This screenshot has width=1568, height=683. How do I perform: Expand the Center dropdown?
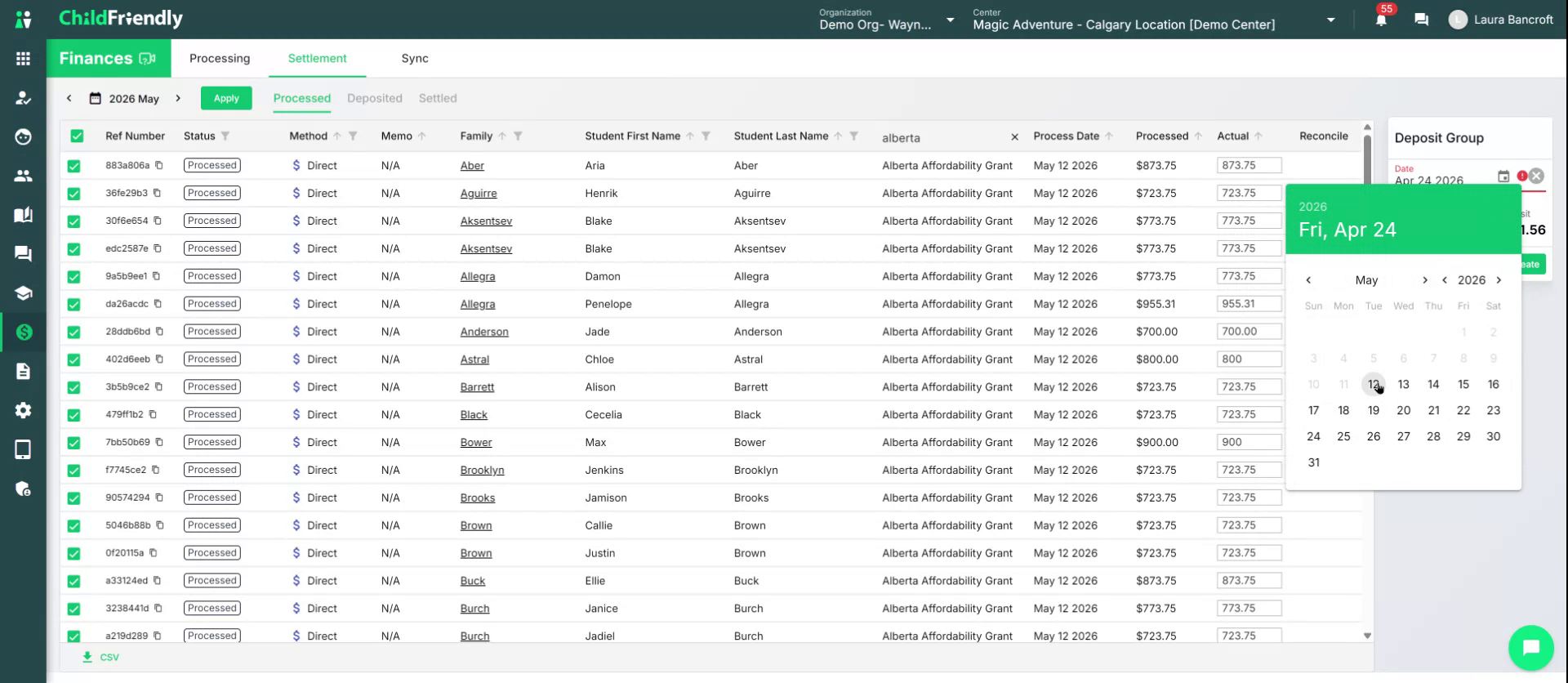(x=1331, y=20)
